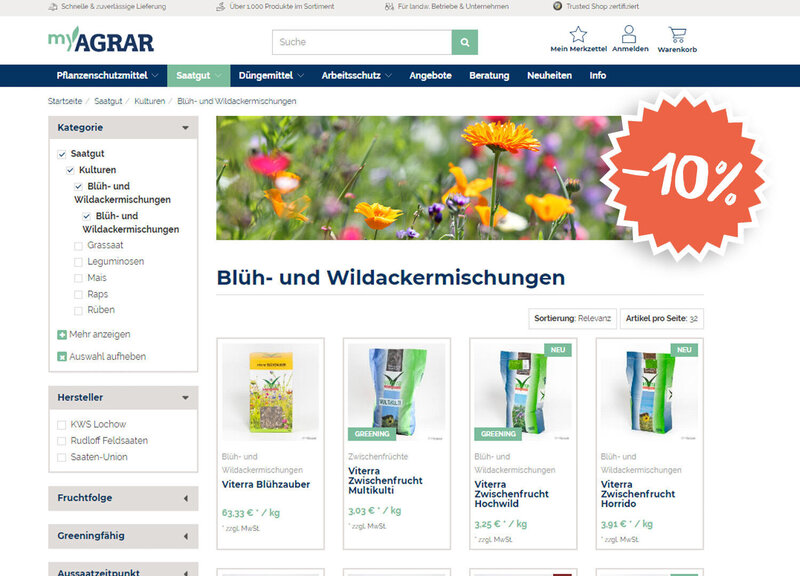The width and height of the screenshot is (800, 576).
Task: Click the Trusted Shop badge icon
Action: [558, 6]
